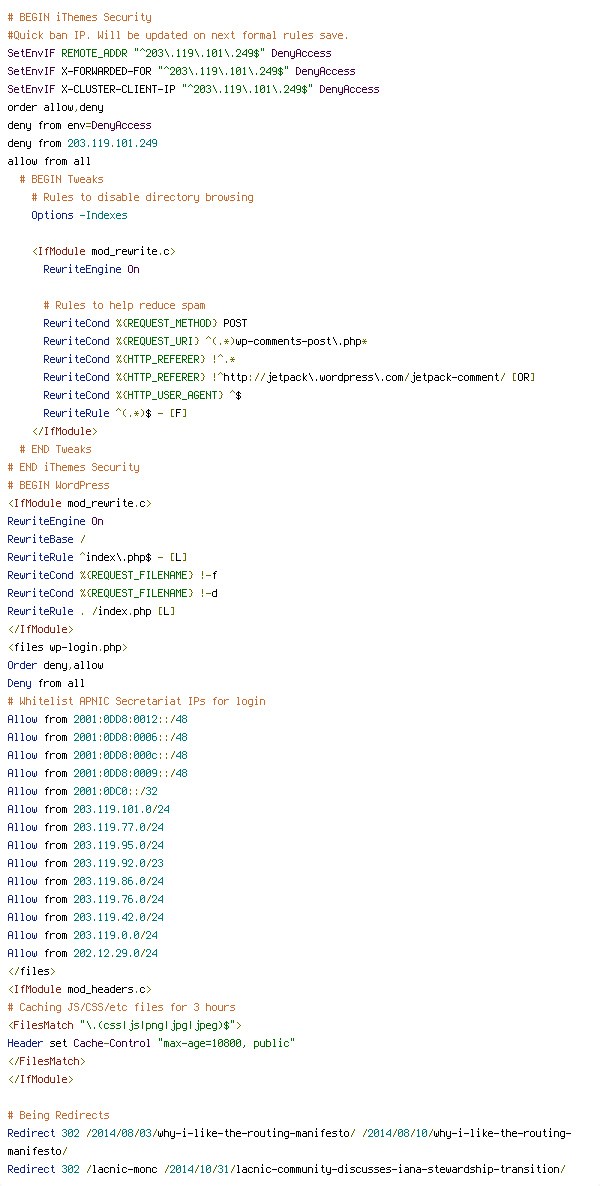The width and height of the screenshot is (600, 1186).
Task: Click the 'Rules to disable directory browsing' comment
Action: (x=142, y=197)
